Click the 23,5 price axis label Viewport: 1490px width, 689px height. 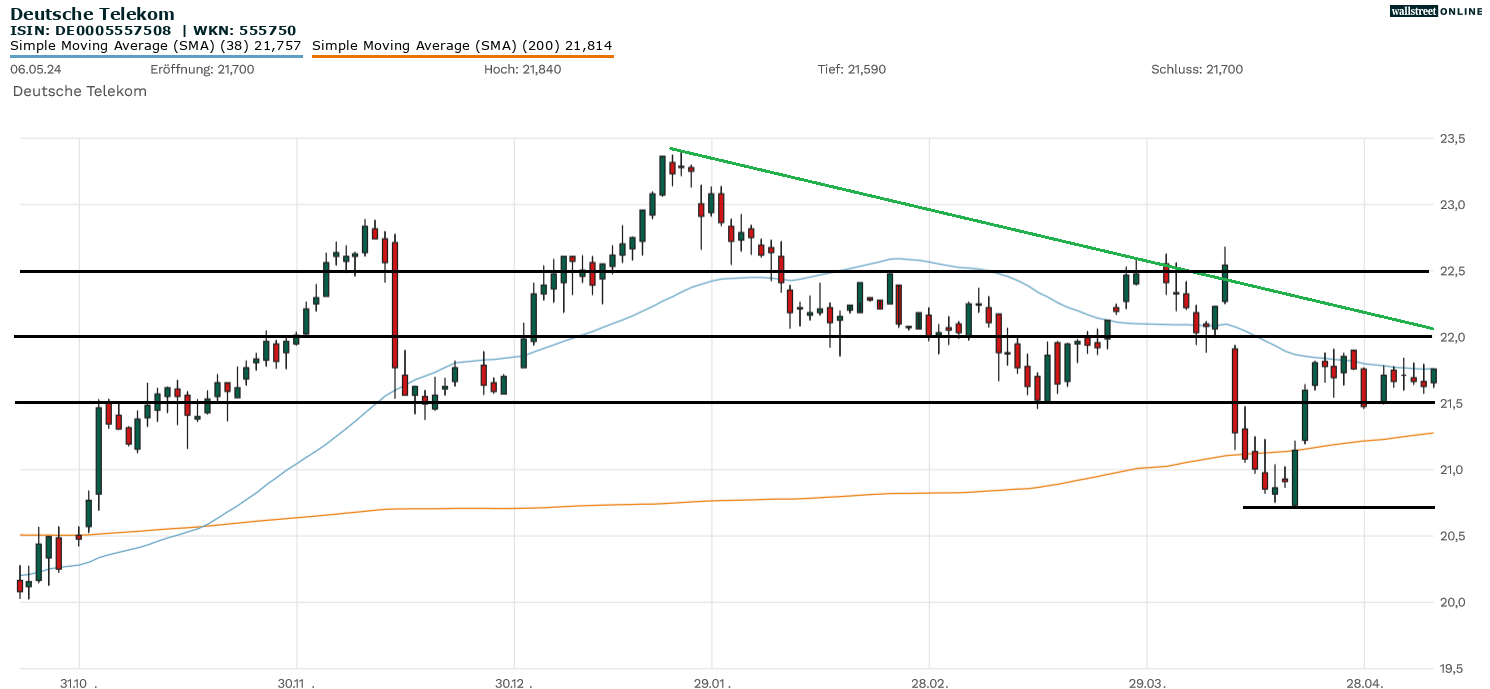click(x=1453, y=139)
